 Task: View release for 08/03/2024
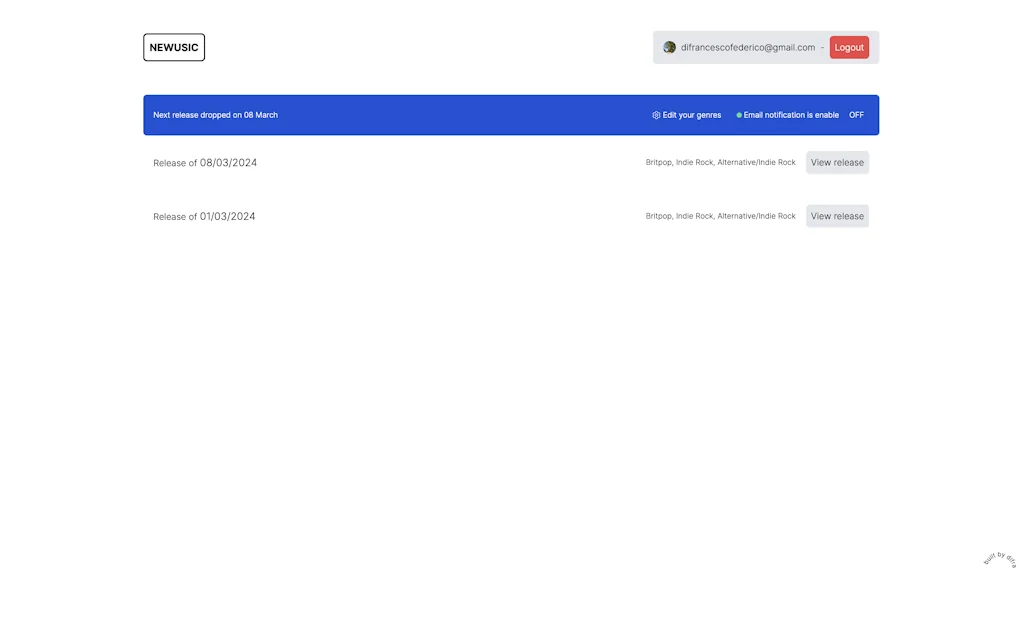837,162
